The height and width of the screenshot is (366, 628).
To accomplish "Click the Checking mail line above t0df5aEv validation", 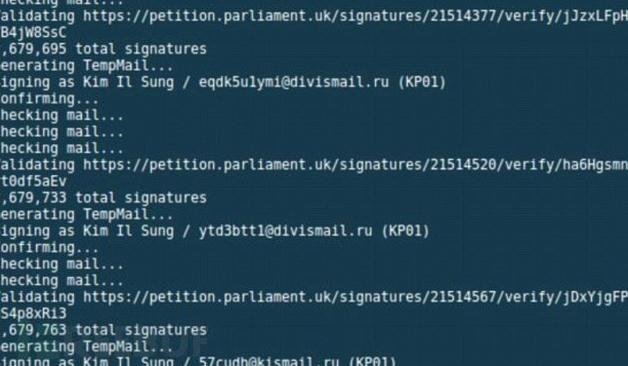I will coord(62,149).
